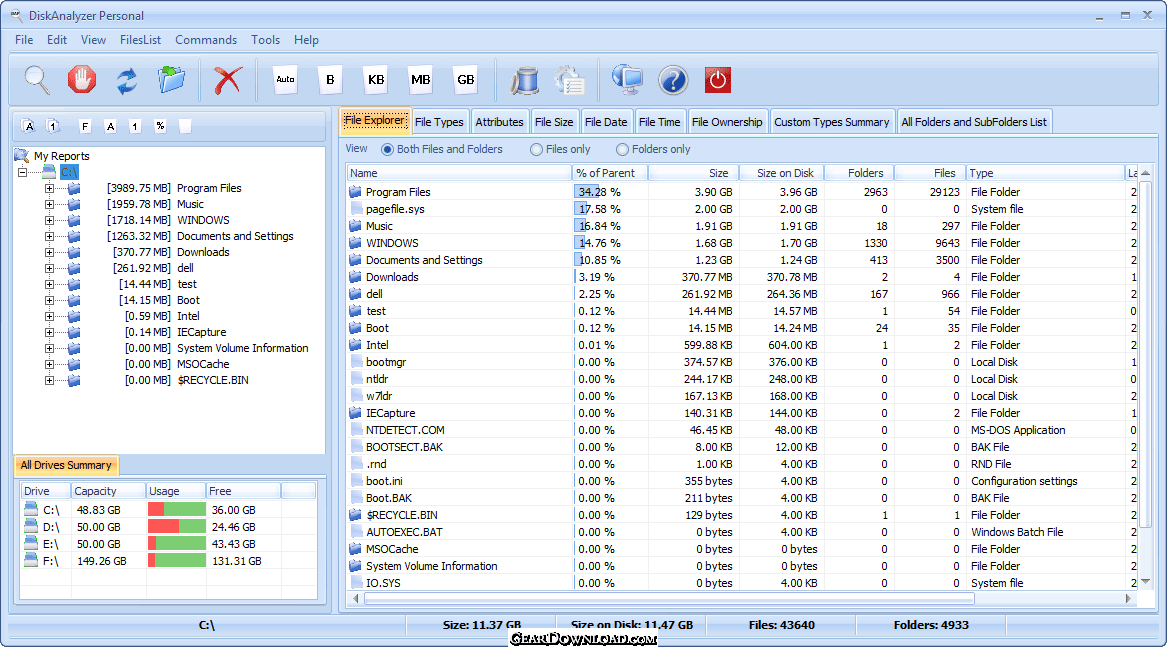Click the D:\ drive icon in the drives summary

pyautogui.click(x=31, y=526)
